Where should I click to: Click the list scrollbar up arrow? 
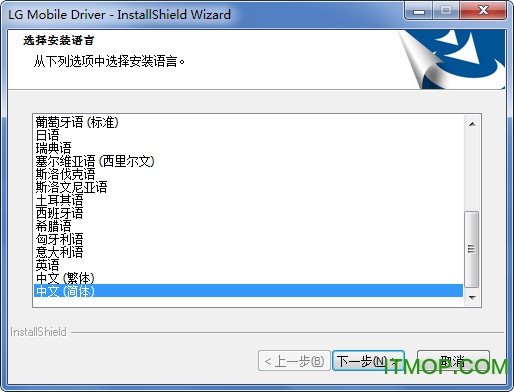coord(472,124)
